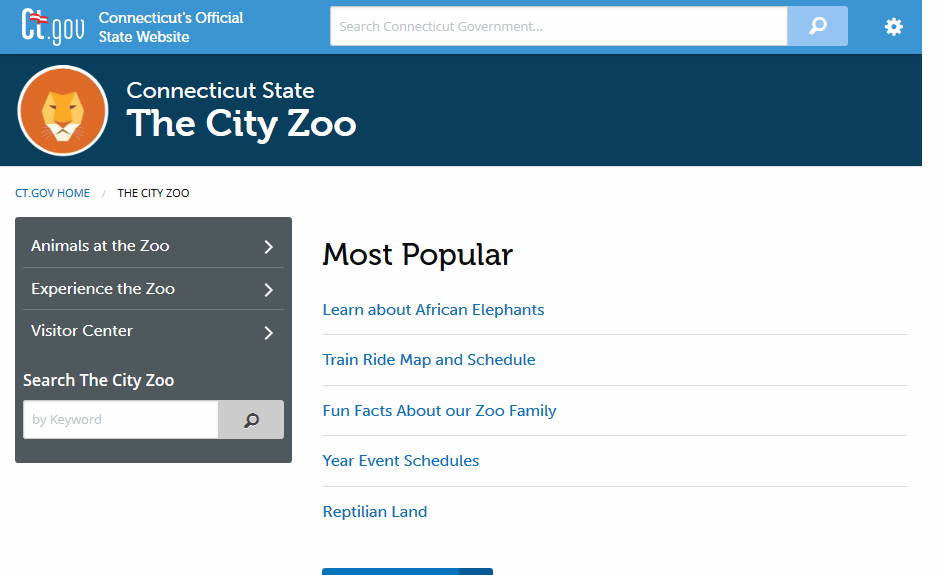This screenshot has height=575, width=939.
Task: Open Learn about African Elephants link
Action: [433, 310]
